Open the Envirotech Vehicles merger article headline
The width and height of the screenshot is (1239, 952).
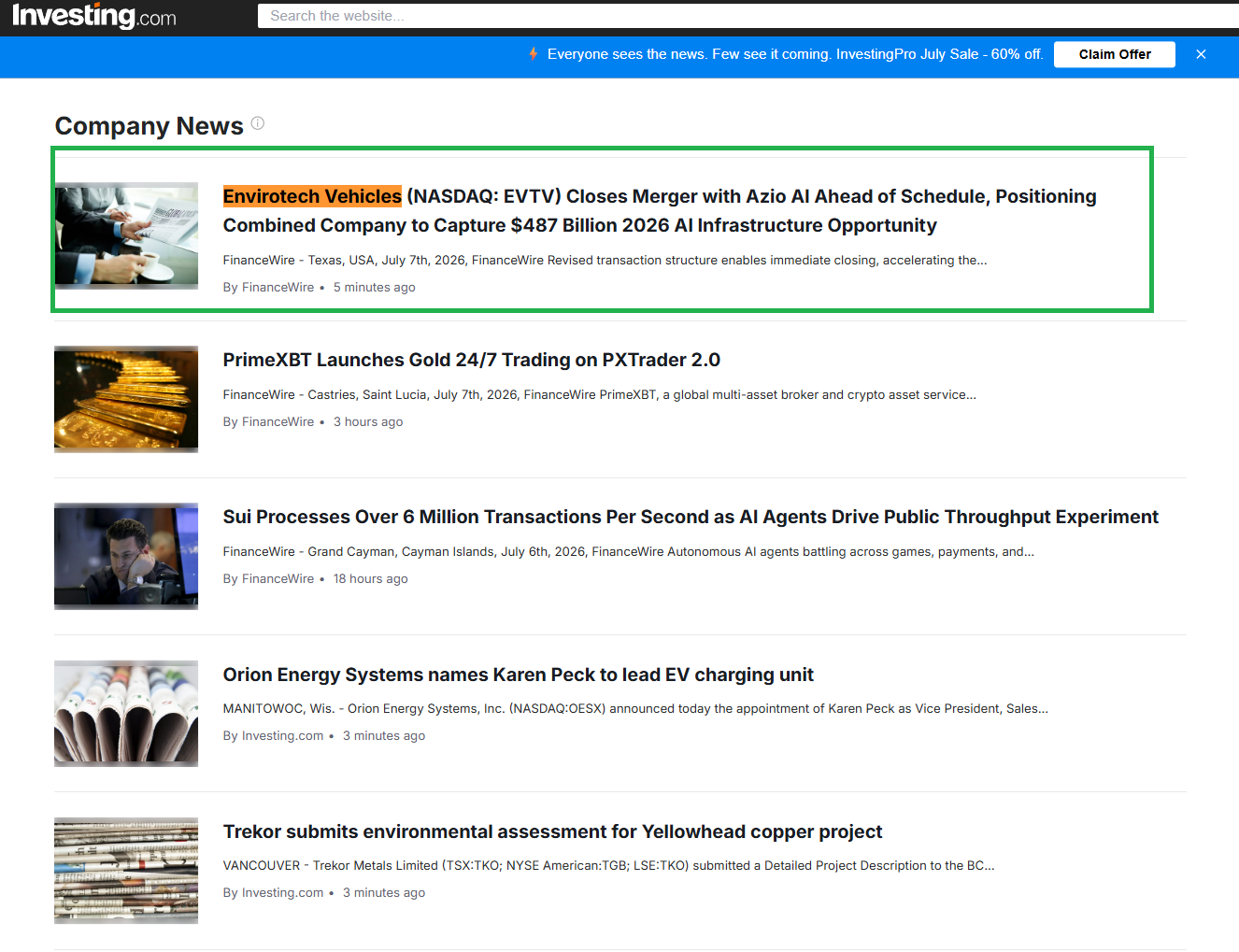[660, 211]
